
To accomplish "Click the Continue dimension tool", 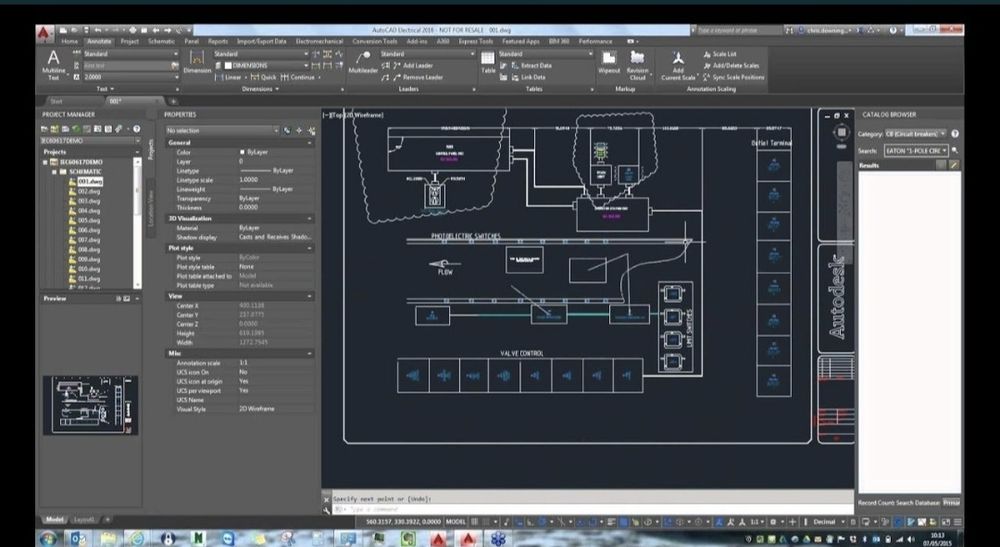I will [x=299, y=77].
